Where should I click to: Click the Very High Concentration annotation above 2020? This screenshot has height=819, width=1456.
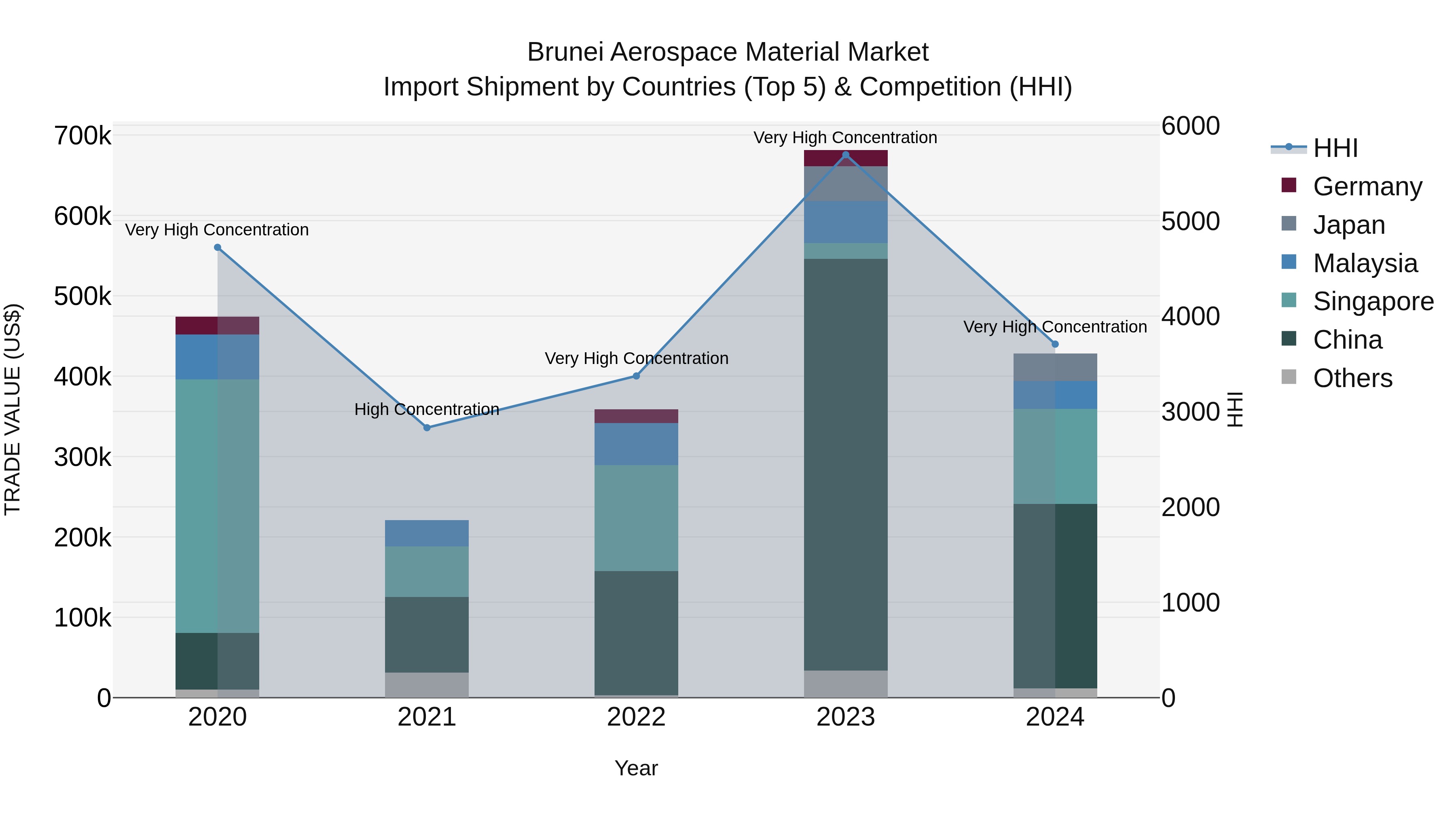217,229
